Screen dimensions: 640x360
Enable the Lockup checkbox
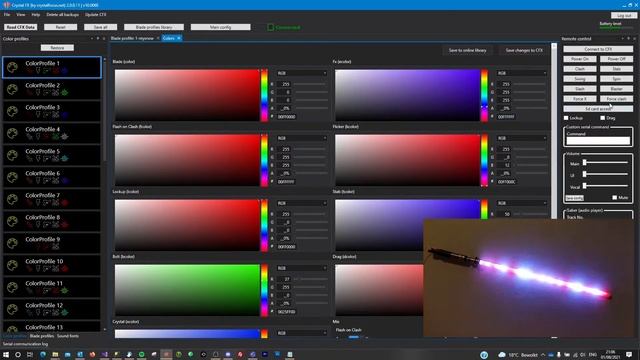[x=566, y=118]
